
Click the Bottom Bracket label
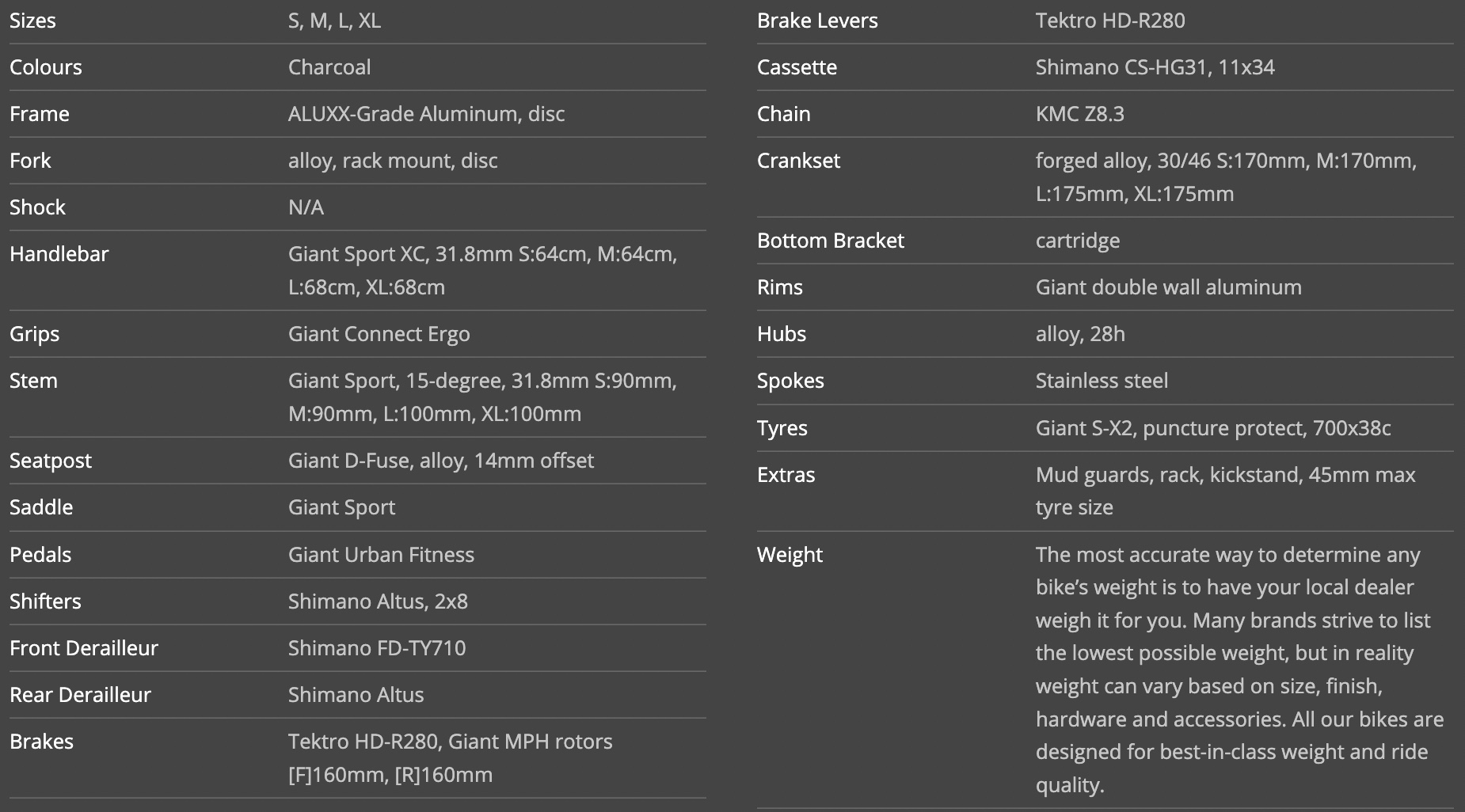pyautogui.click(x=830, y=241)
